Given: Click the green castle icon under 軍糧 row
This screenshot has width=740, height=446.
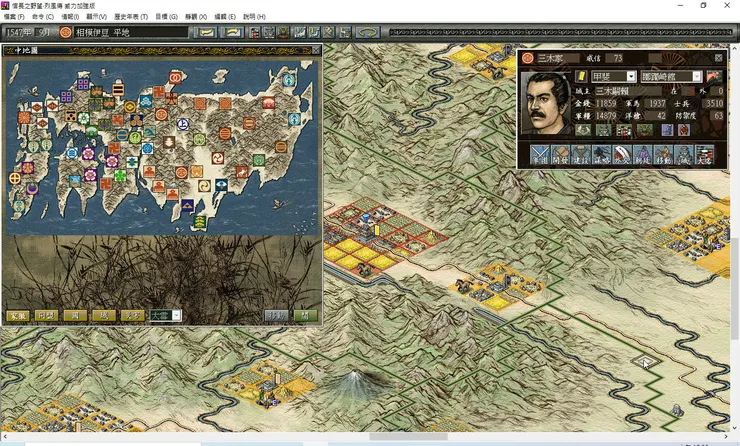Looking at the screenshot, I should pyautogui.click(x=603, y=130).
